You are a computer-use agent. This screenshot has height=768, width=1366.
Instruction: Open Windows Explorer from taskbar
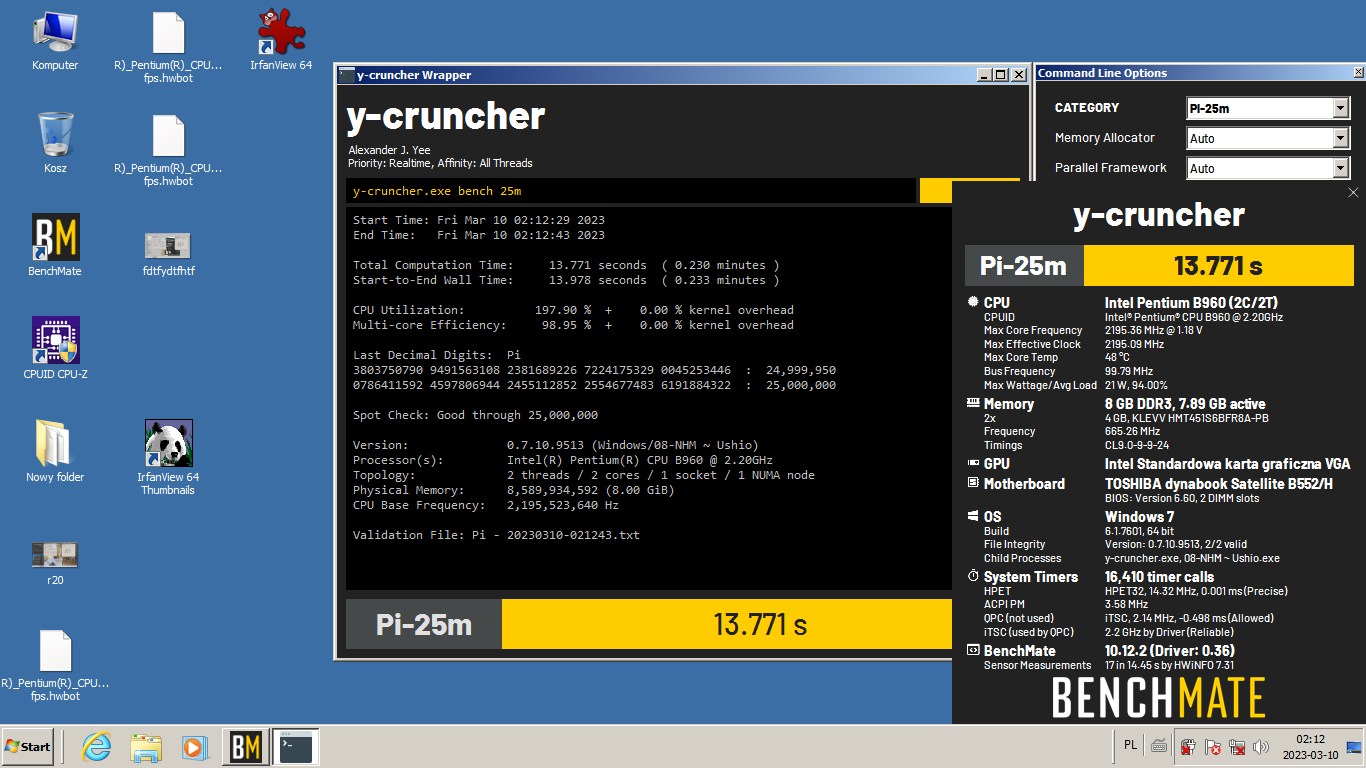(x=146, y=746)
